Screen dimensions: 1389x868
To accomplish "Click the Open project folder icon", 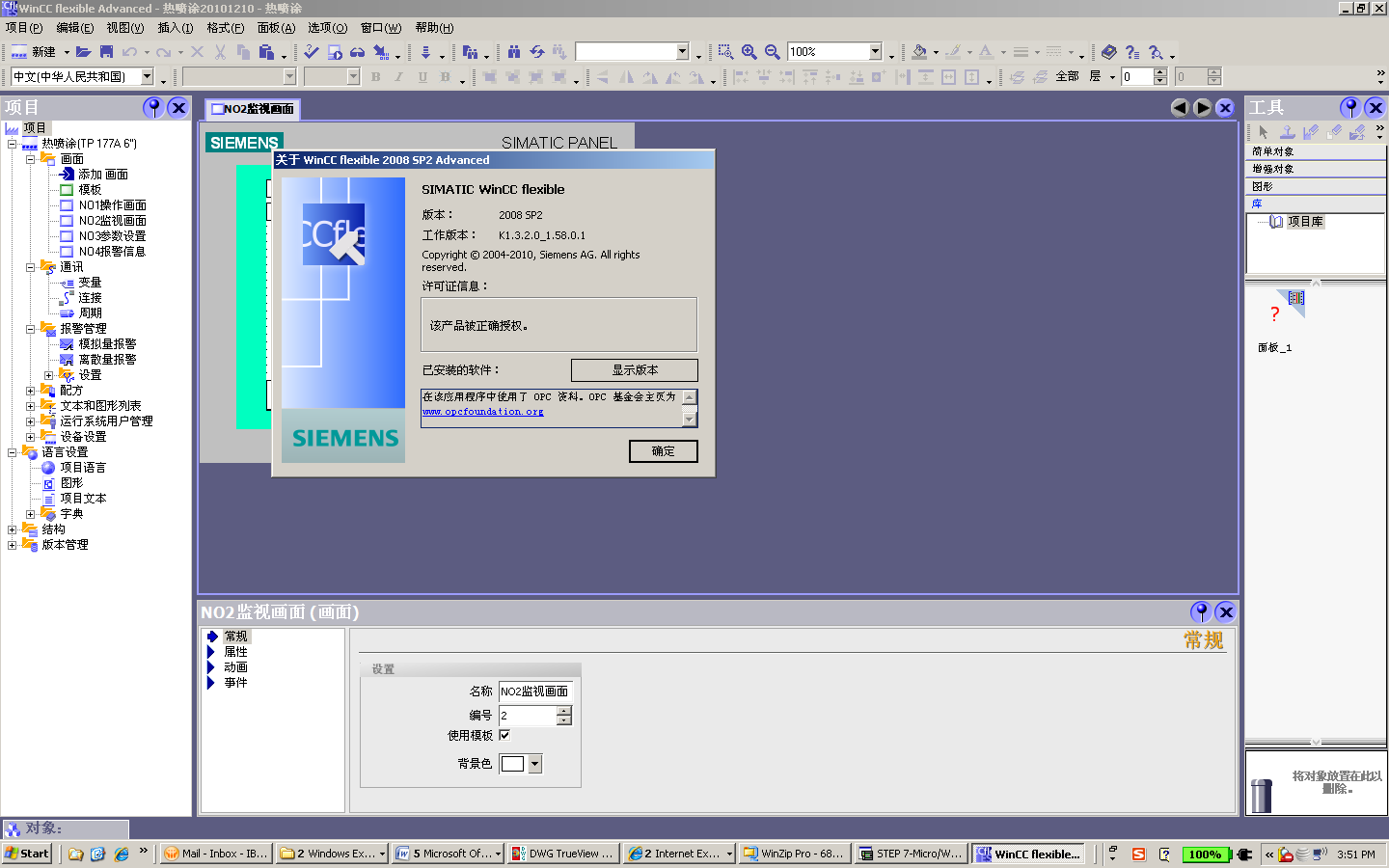I will click(84, 52).
